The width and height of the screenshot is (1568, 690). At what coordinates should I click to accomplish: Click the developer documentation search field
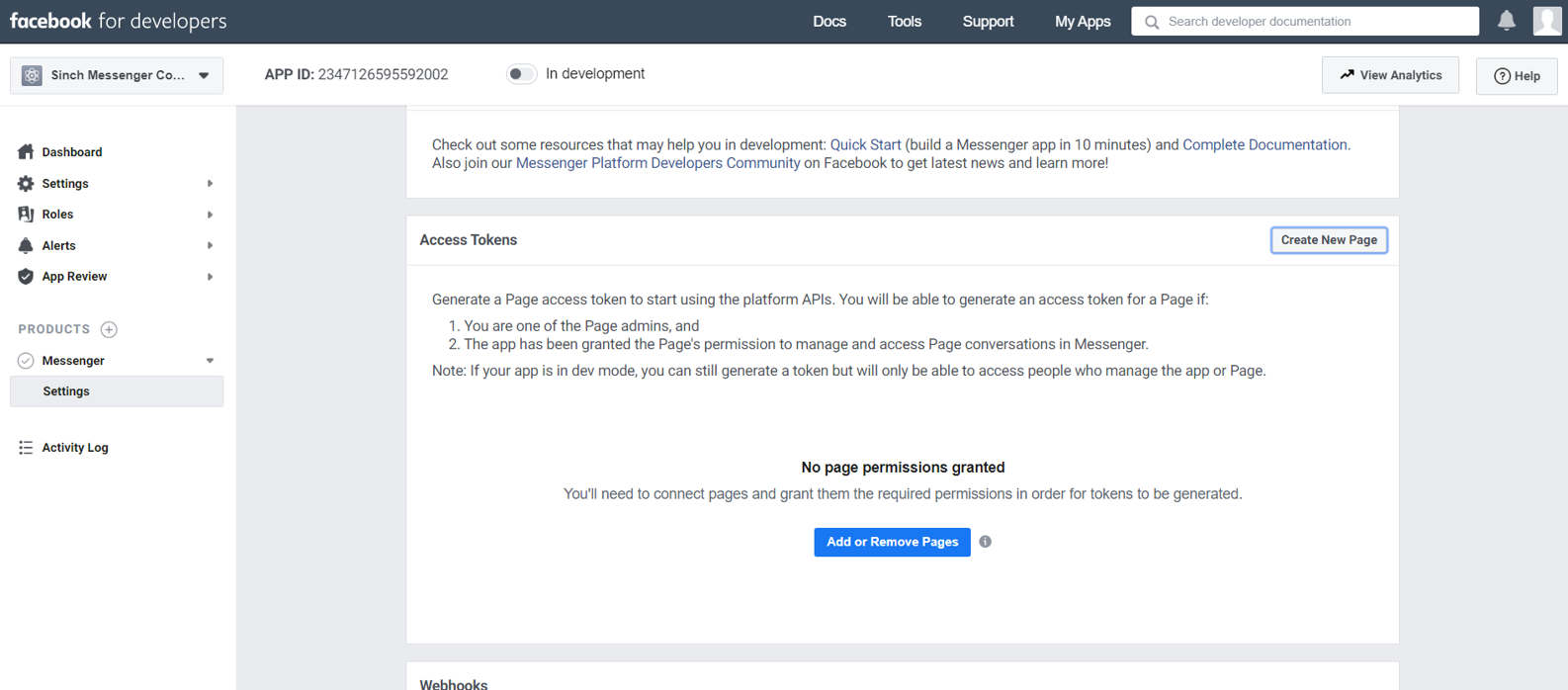1305,21
